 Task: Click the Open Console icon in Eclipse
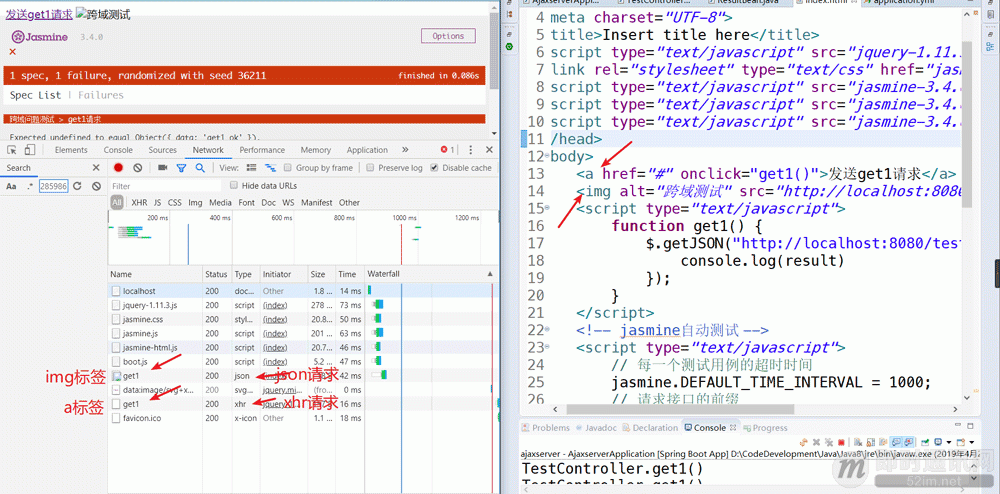[960, 442]
